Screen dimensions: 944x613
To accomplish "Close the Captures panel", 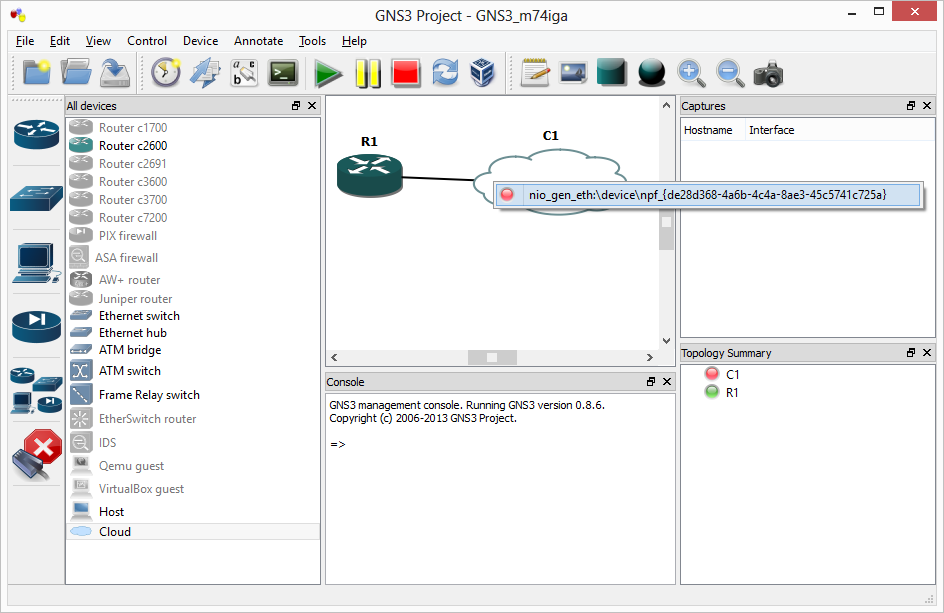I will coord(927,105).
